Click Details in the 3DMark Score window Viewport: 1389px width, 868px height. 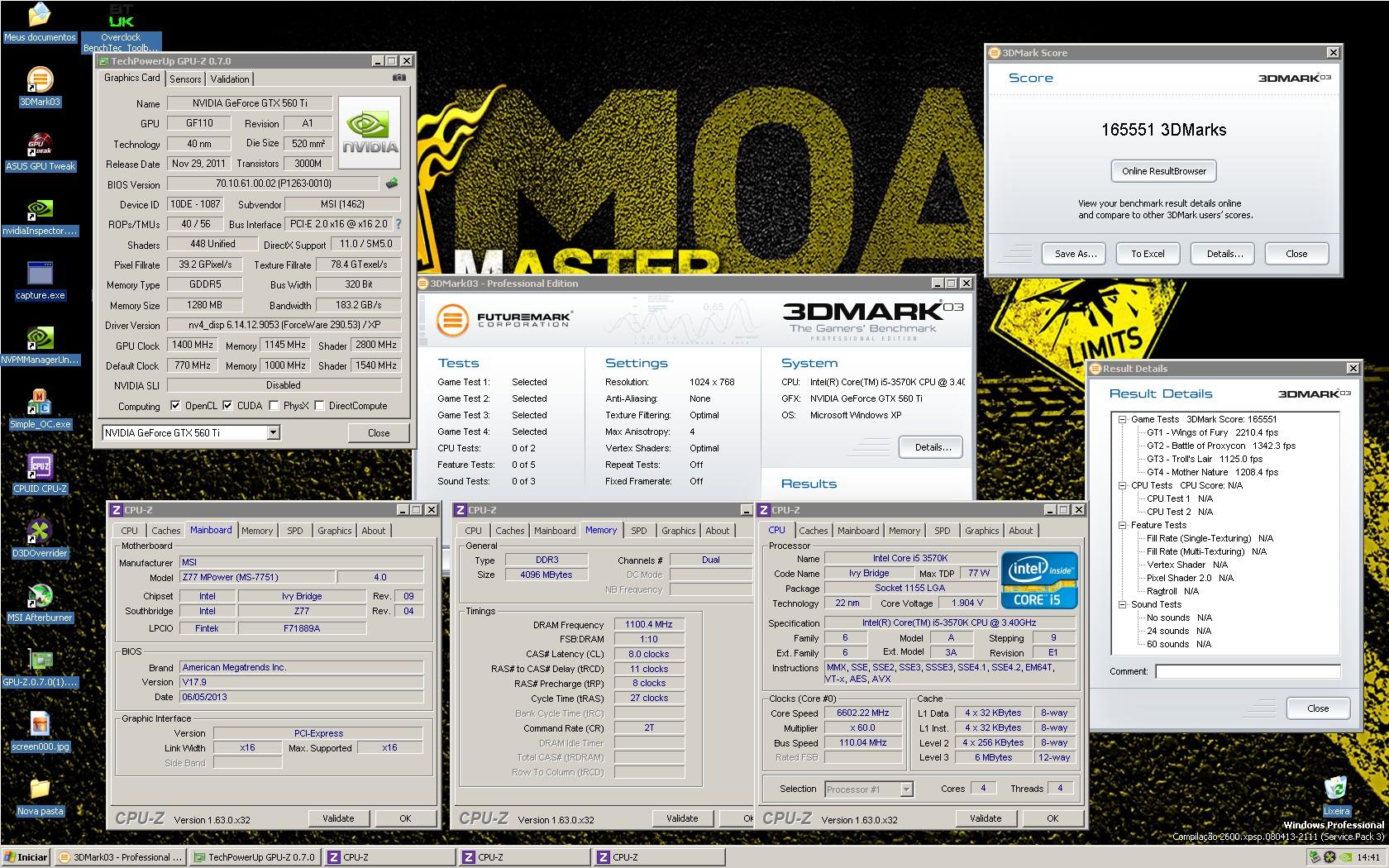coord(1224,254)
